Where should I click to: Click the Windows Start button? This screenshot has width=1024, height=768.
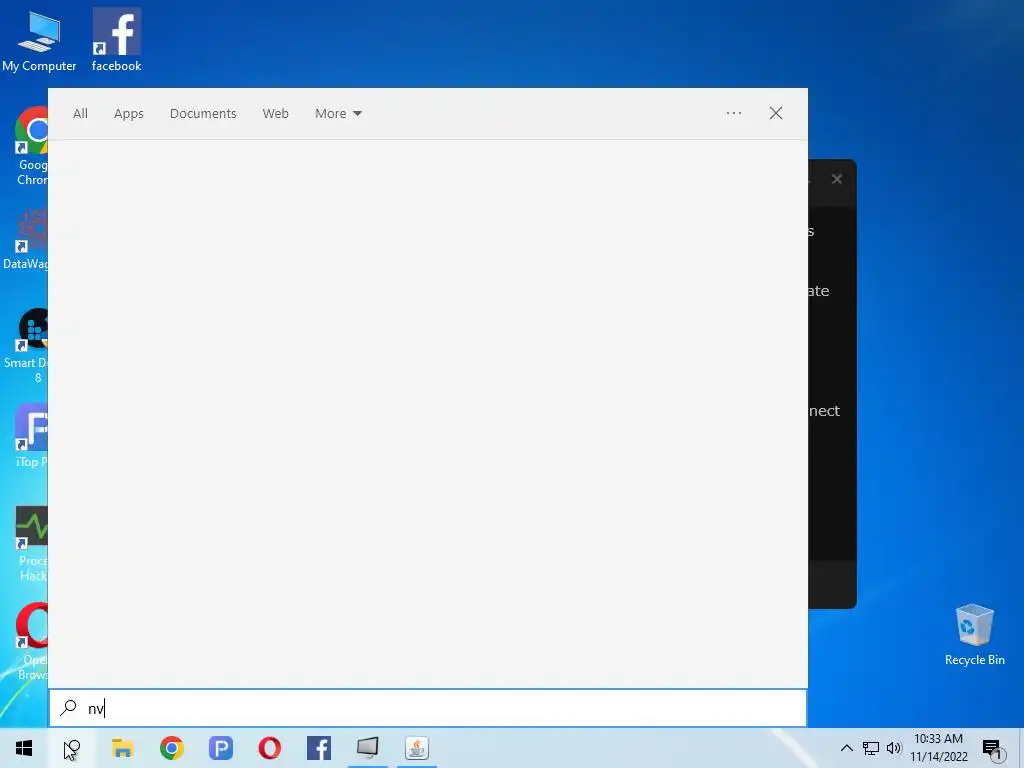[x=24, y=748]
